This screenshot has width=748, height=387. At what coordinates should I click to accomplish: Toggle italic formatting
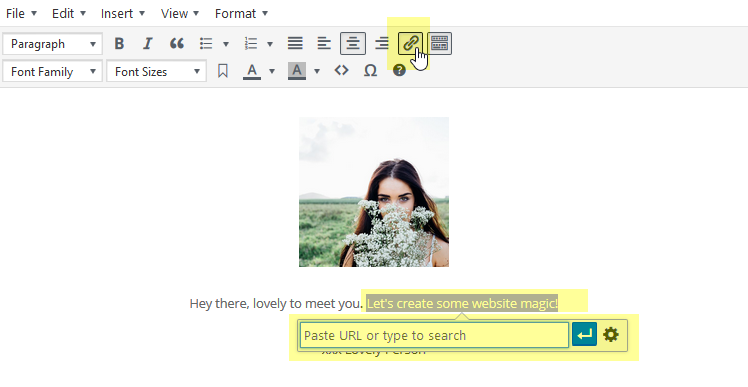[148, 44]
